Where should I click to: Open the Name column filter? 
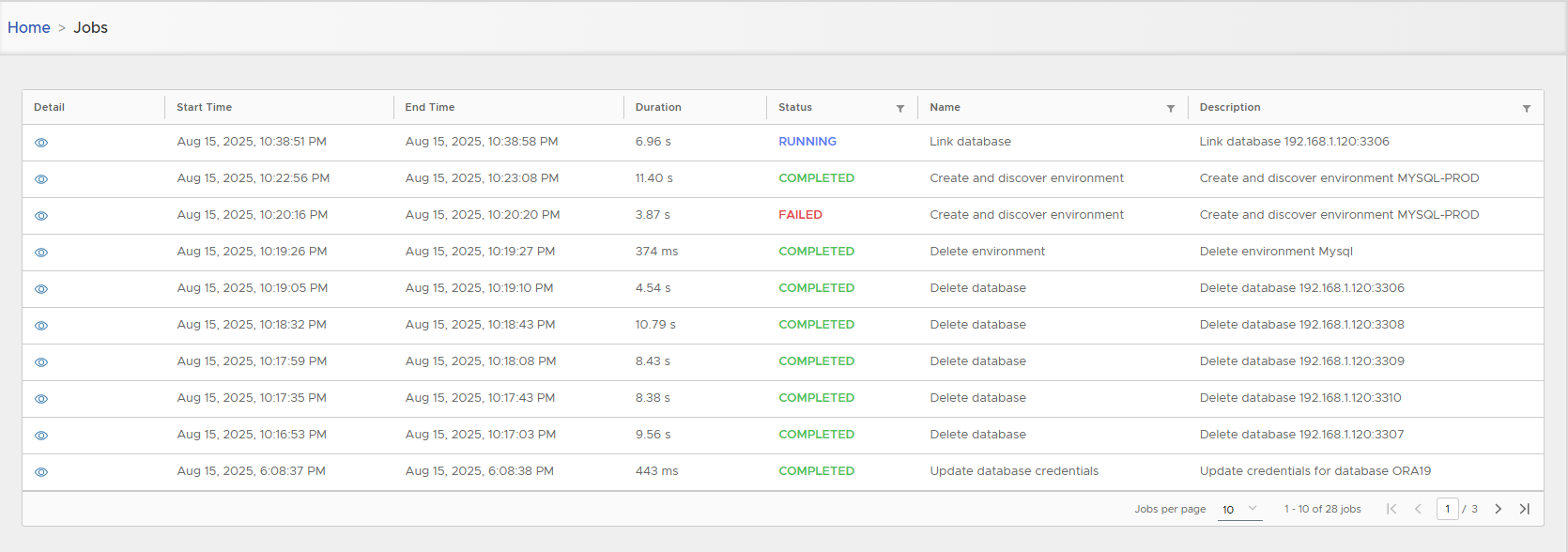1170,109
